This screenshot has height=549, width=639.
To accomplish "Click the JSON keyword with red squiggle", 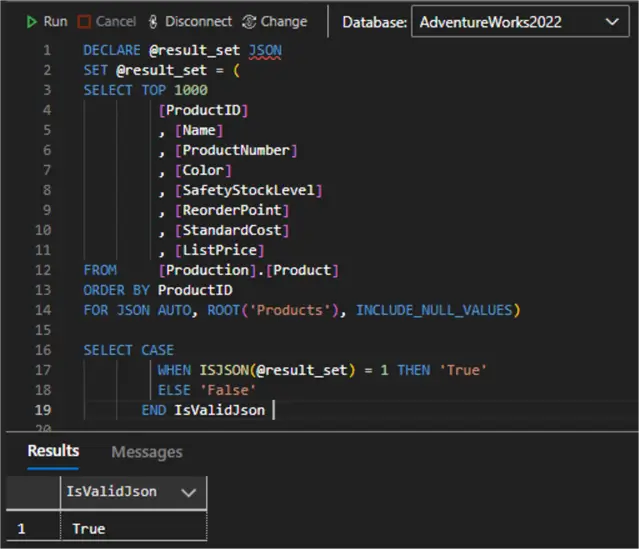I will coord(265,51).
